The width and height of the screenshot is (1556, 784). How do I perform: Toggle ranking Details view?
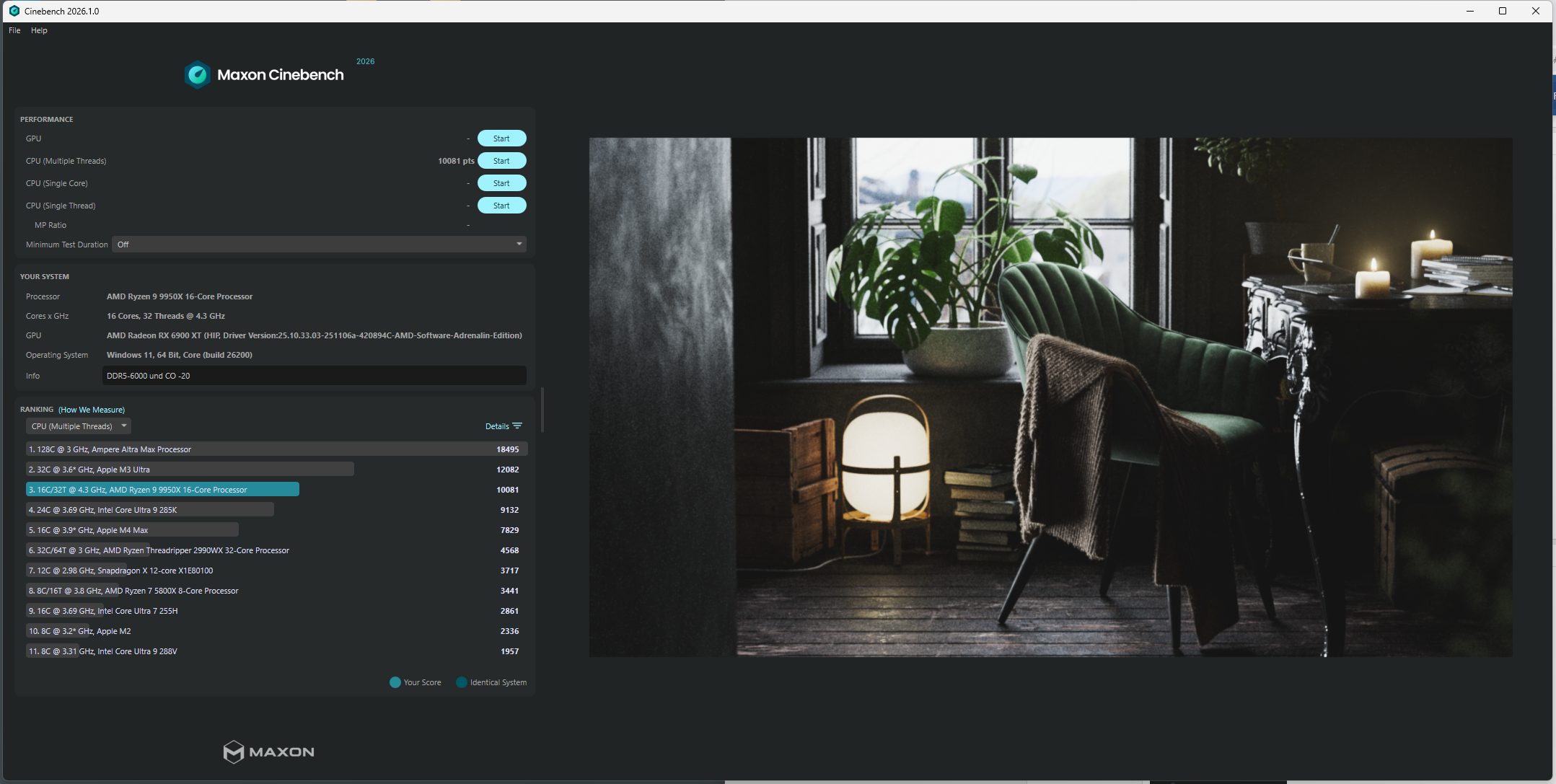(497, 426)
